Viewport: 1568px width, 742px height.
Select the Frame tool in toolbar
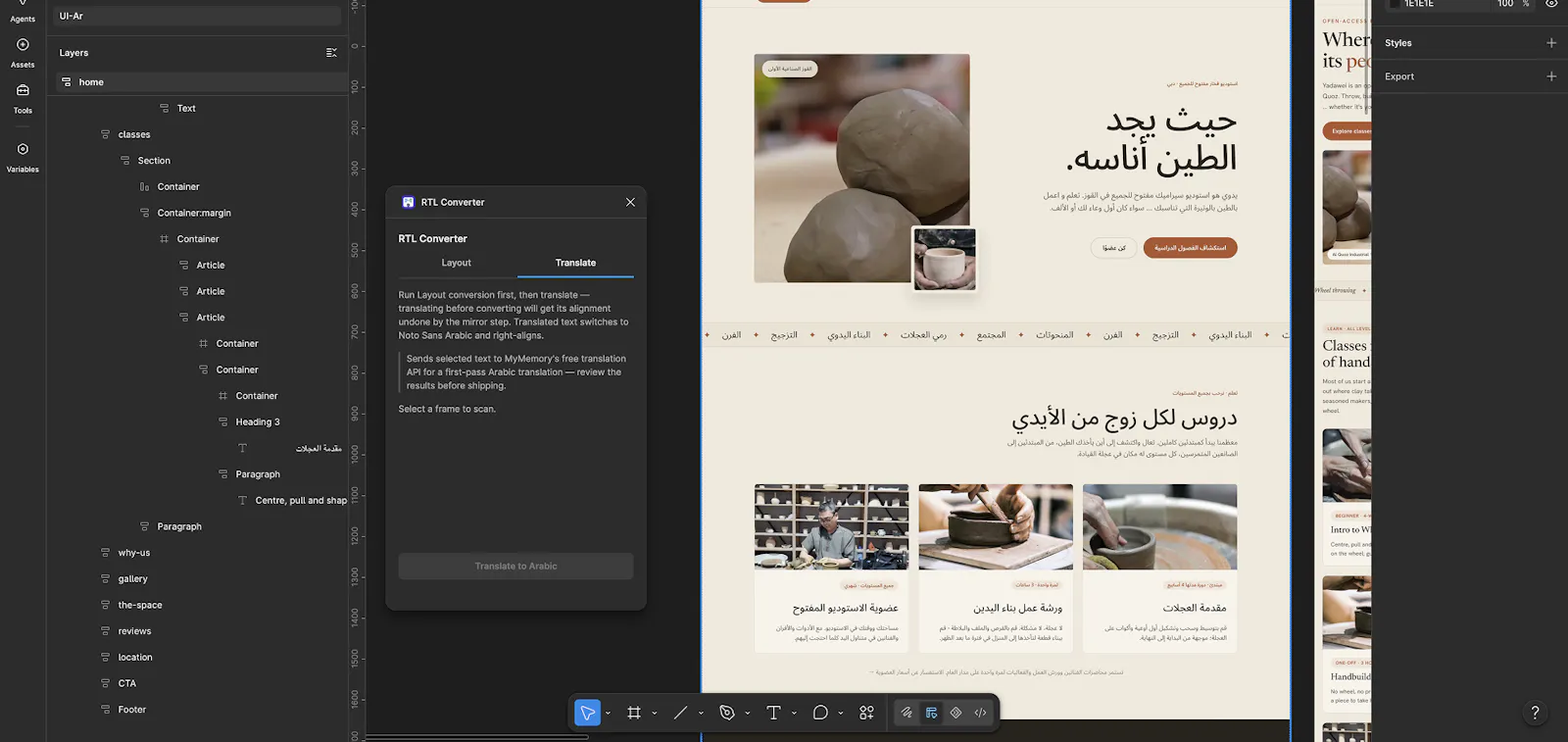click(x=634, y=713)
